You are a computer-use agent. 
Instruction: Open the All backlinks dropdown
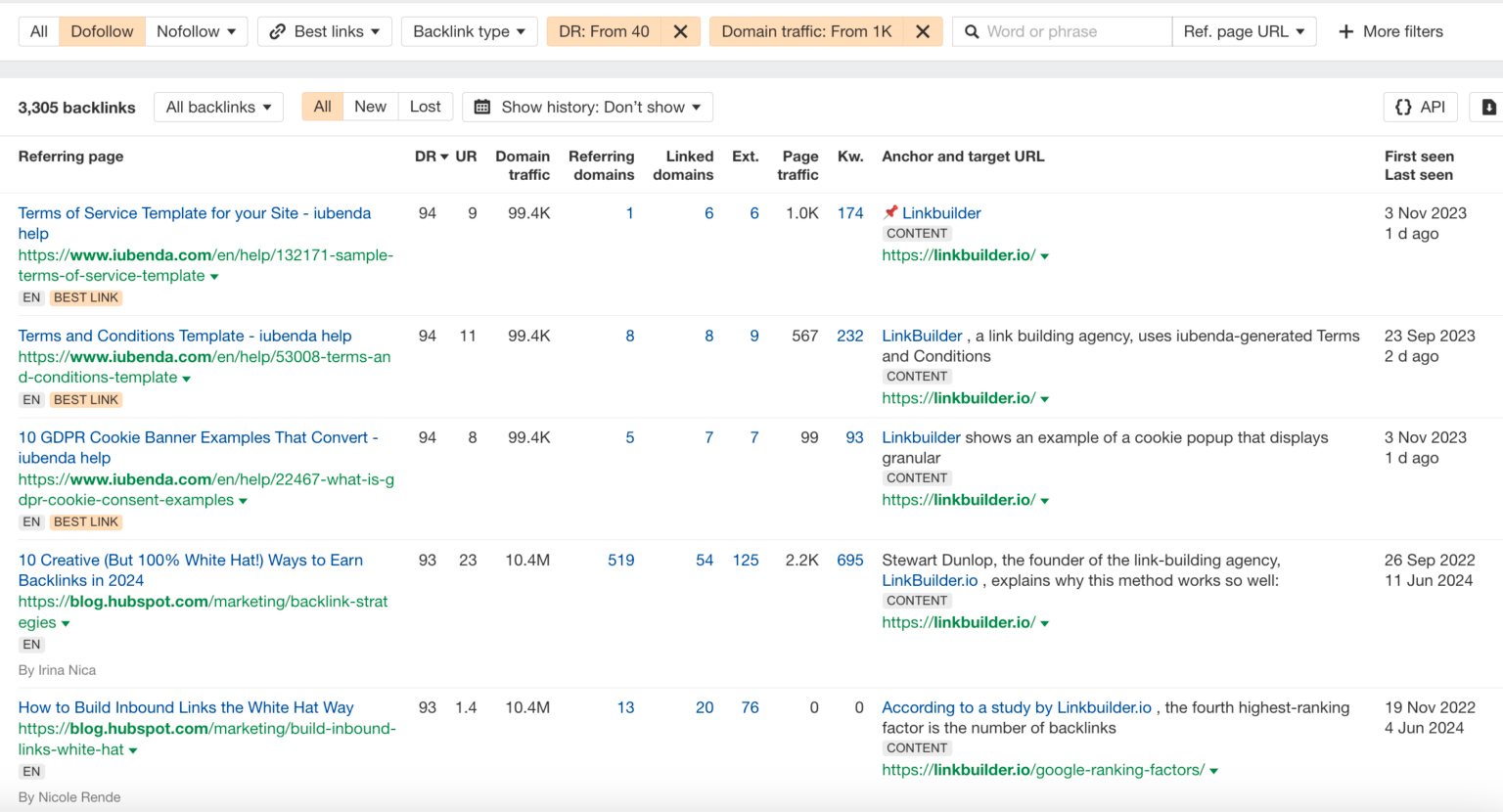(x=218, y=107)
